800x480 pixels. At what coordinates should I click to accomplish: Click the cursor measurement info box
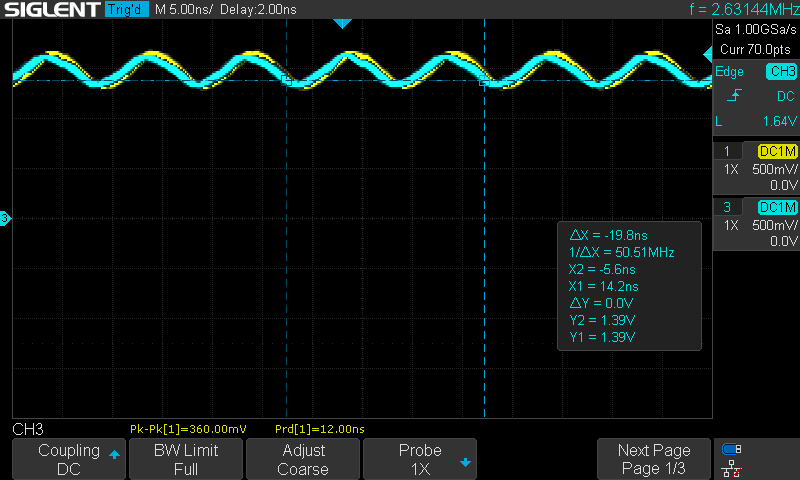(629, 285)
